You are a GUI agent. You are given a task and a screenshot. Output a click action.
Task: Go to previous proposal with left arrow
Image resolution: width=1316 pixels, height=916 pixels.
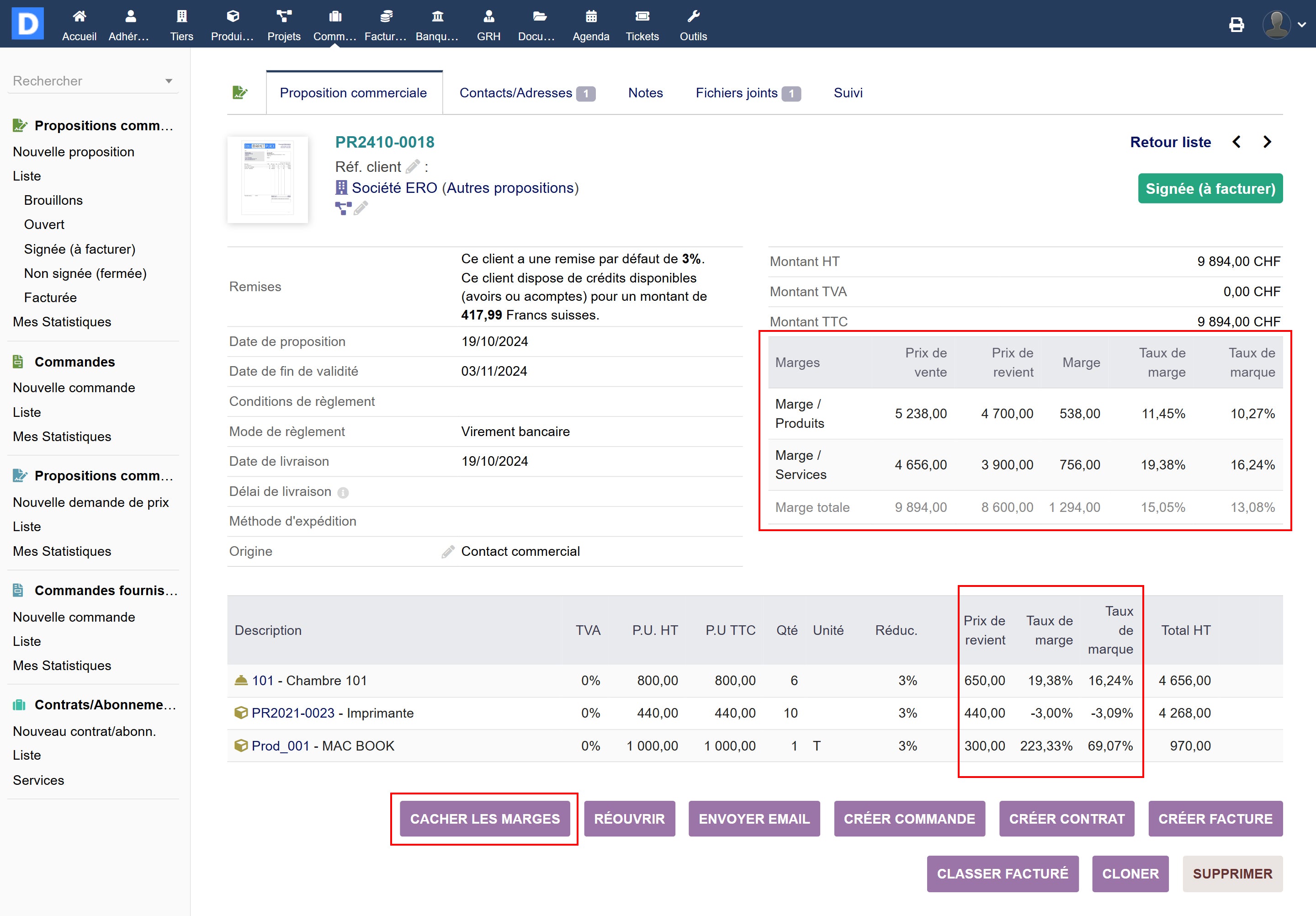point(1237,142)
